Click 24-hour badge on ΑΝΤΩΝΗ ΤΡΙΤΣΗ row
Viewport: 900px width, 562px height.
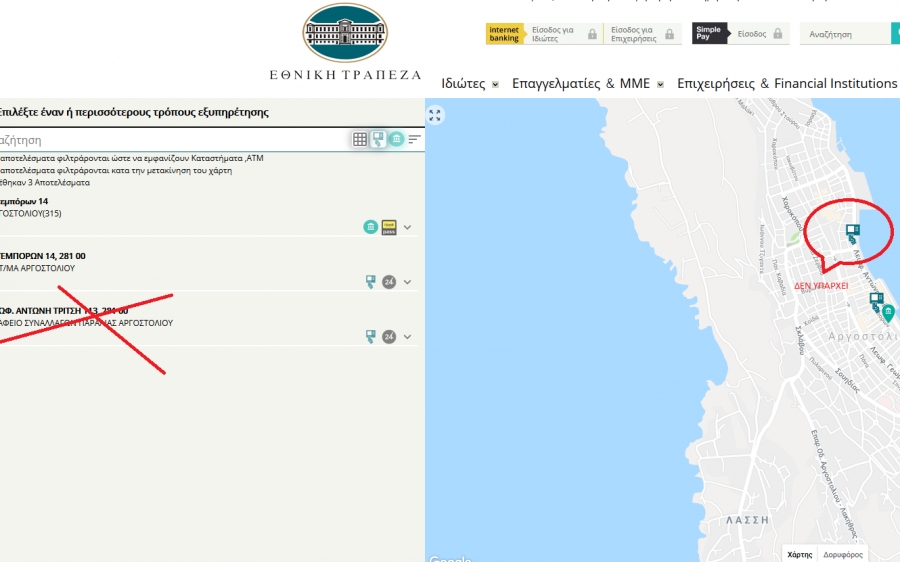(389, 336)
